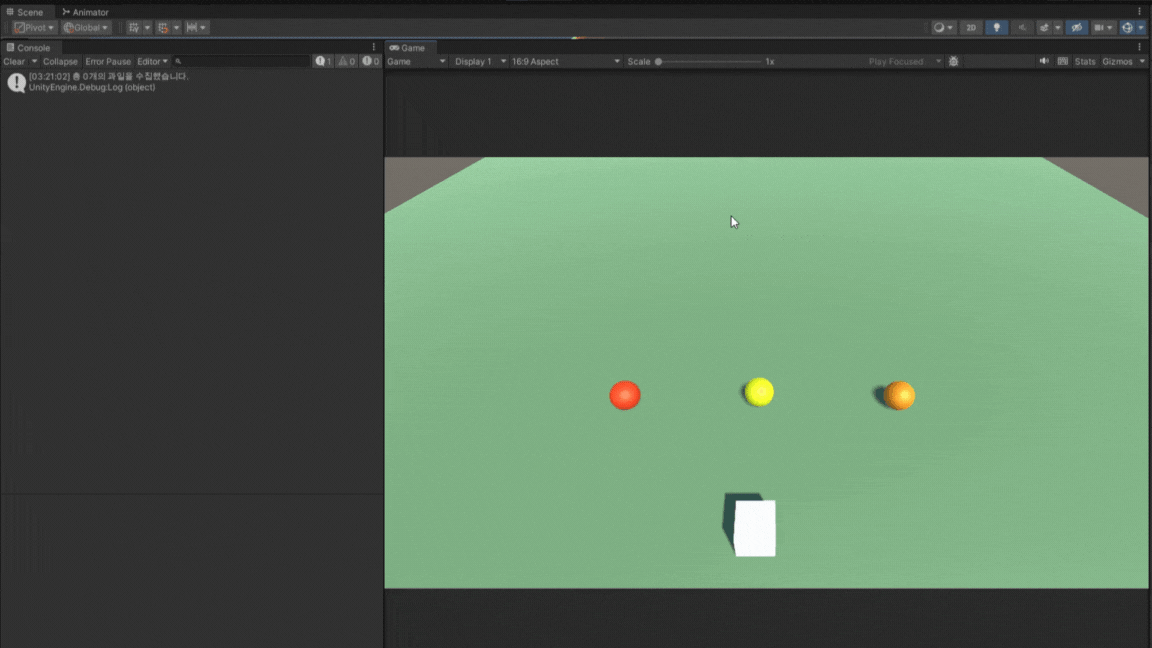Toggle info message filter showing 1
This screenshot has width=1152, height=648.
coord(323,62)
